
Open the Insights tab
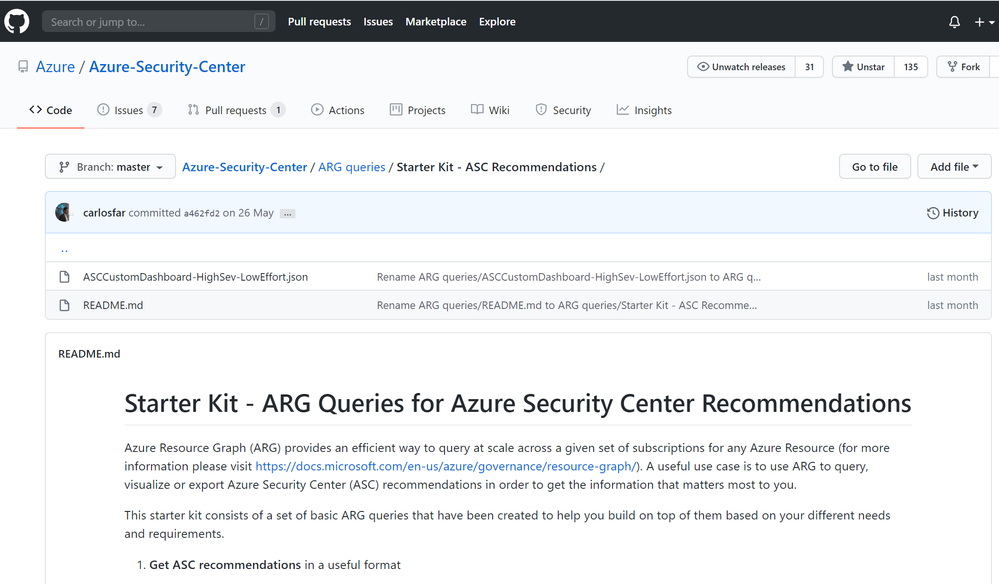(644, 110)
